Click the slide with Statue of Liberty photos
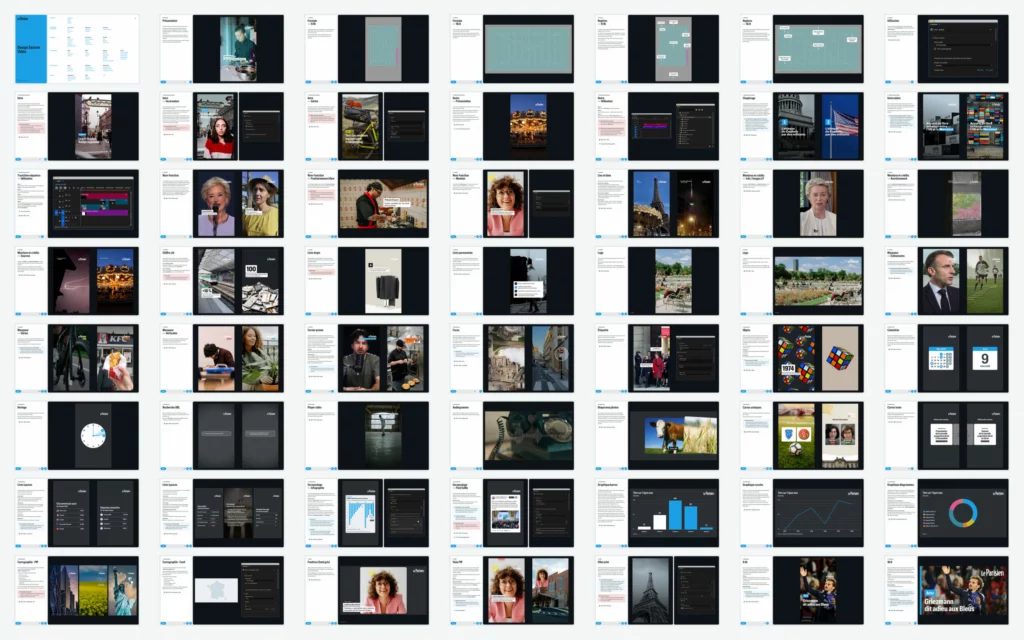The height and width of the screenshot is (640, 1024). pos(76,590)
